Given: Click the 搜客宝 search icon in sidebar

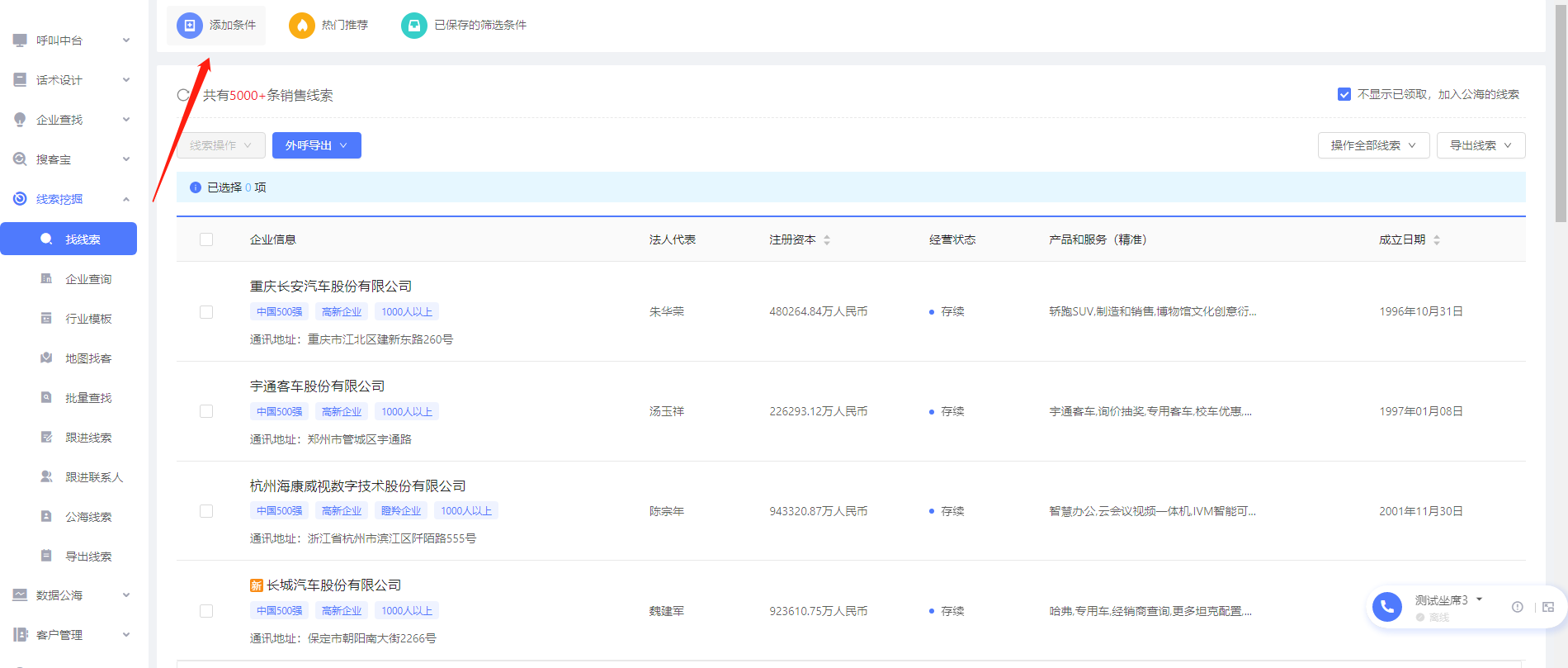Looking at the screenshot, I should [20, 159].
